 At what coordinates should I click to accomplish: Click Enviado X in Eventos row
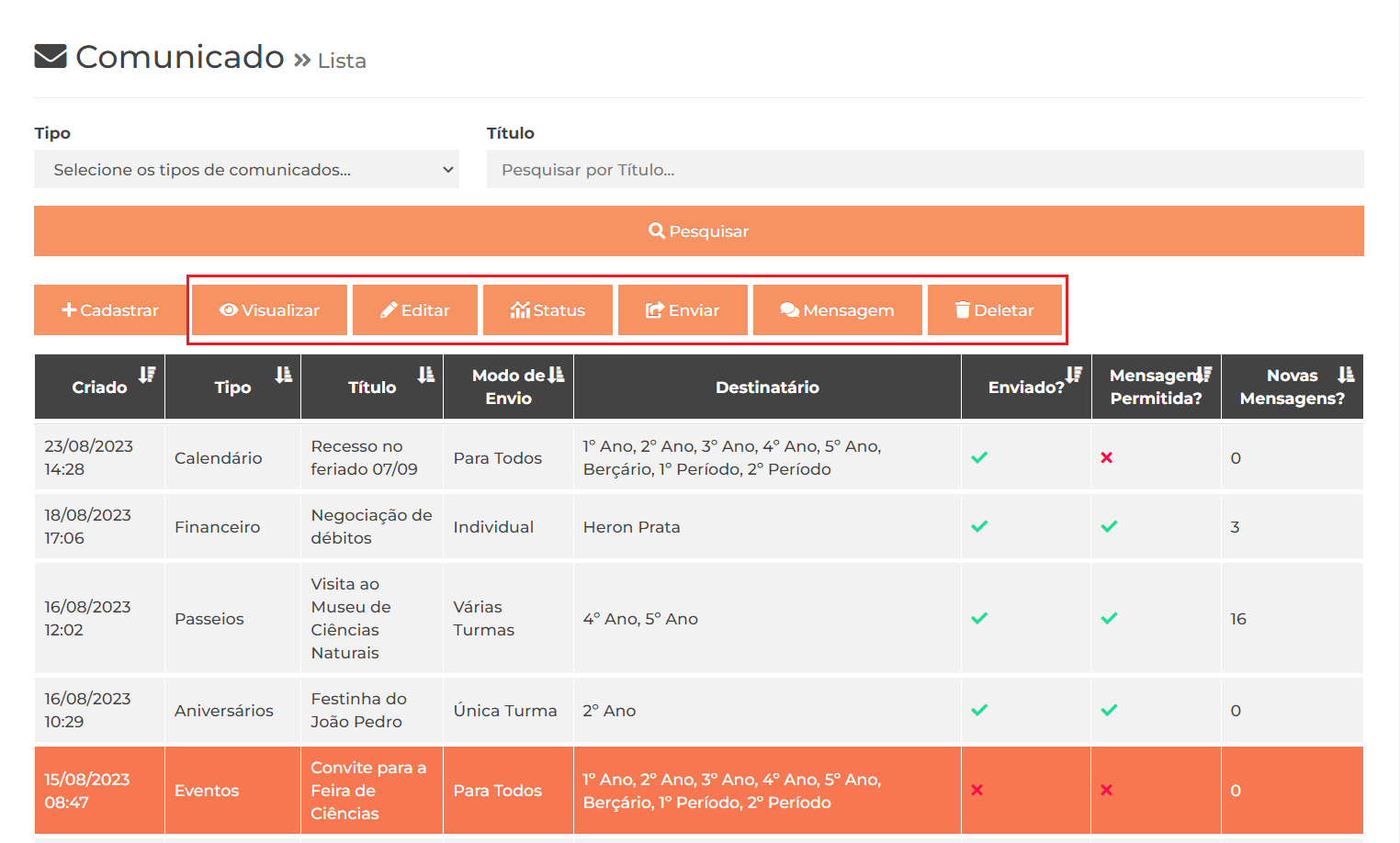(977, 790)
